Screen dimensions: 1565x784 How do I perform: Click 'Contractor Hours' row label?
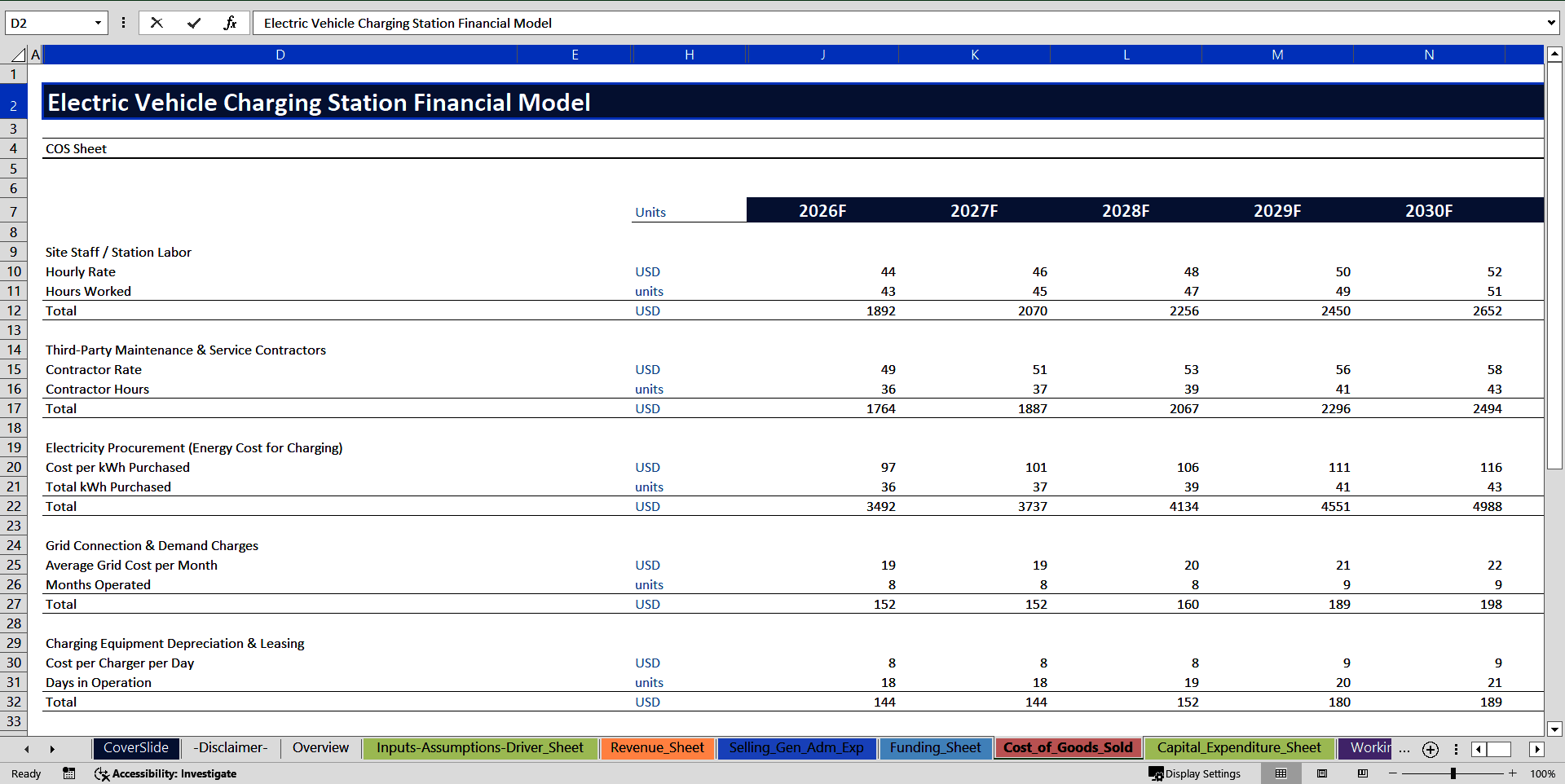(97, 389)
